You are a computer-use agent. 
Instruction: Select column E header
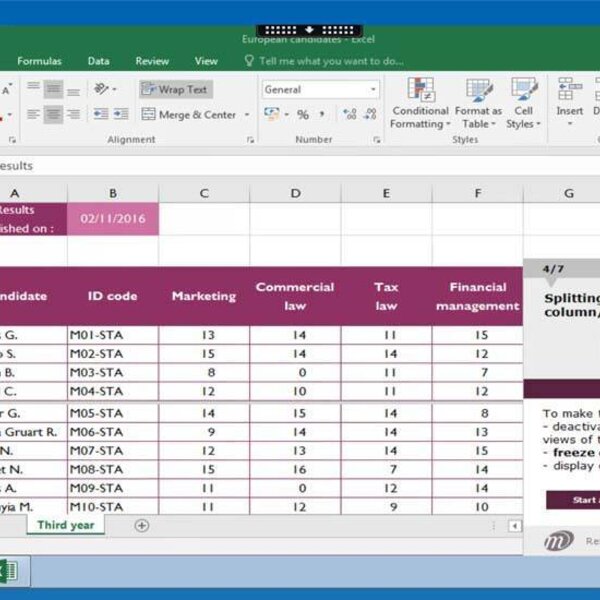[386, 193]
